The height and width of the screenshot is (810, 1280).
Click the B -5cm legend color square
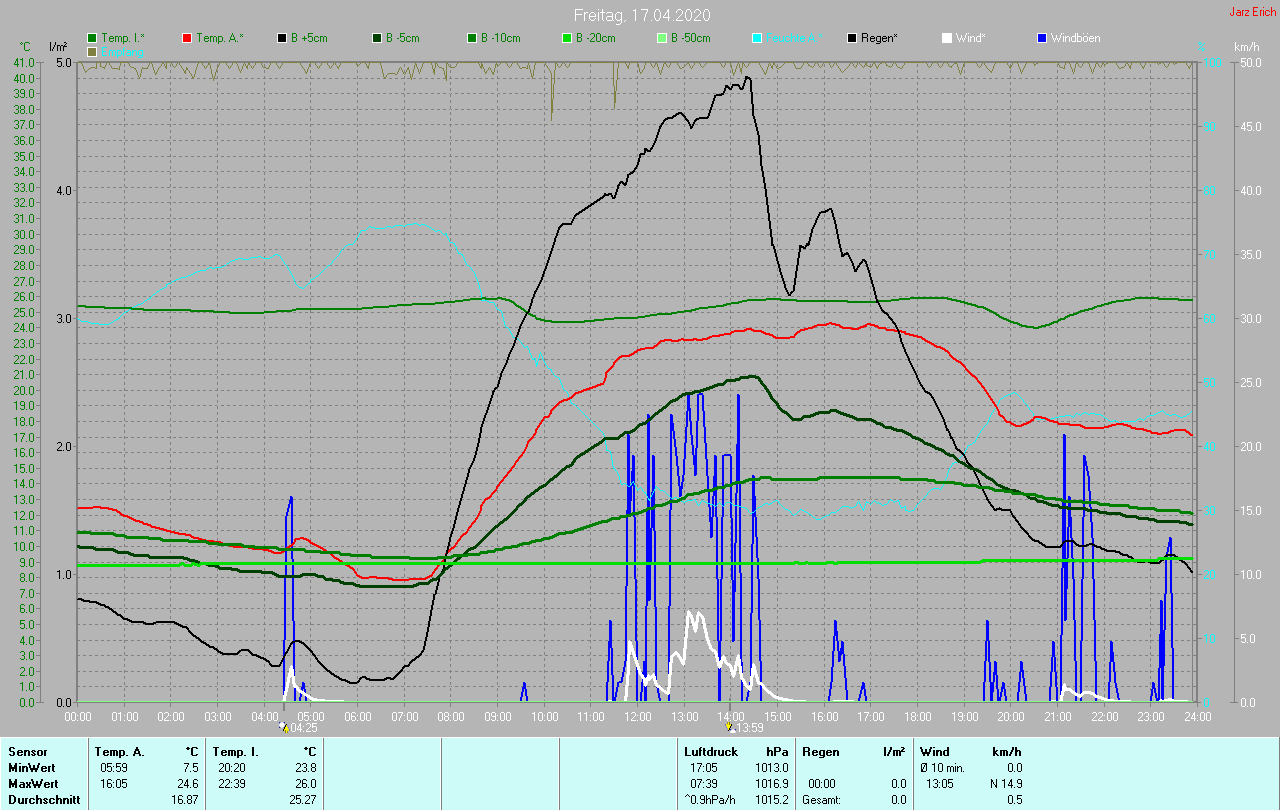(x=377, y=38)
